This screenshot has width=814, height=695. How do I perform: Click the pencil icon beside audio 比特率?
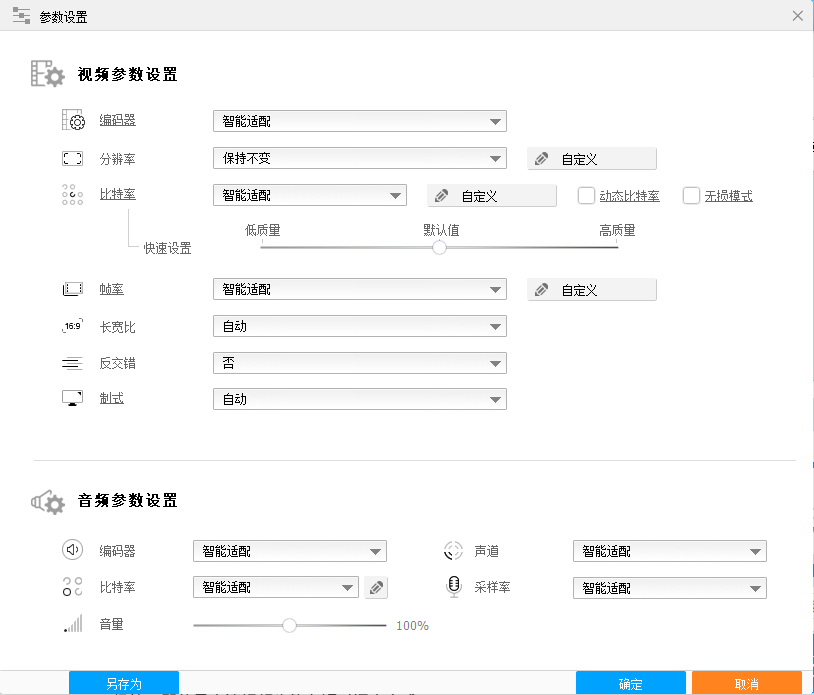(376, 588)
